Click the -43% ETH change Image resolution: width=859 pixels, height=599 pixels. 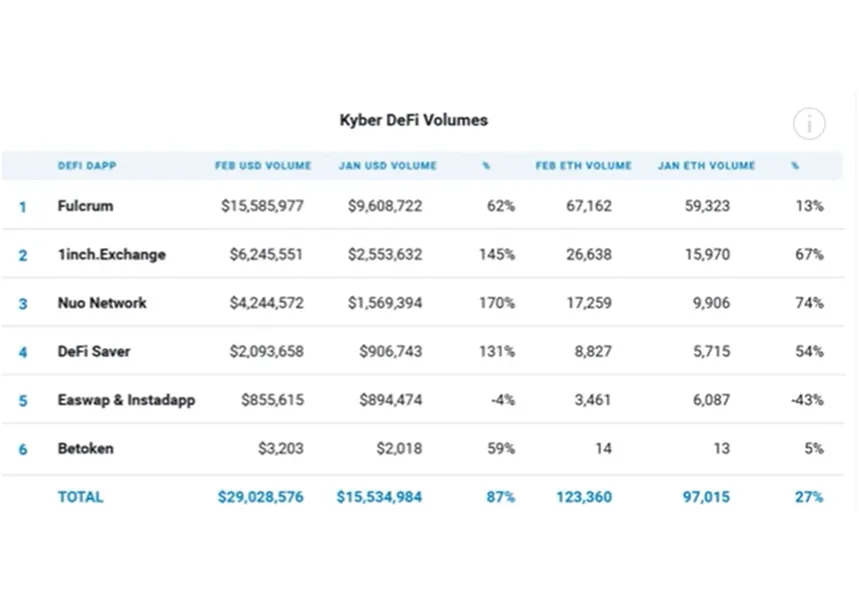(807, 400)
